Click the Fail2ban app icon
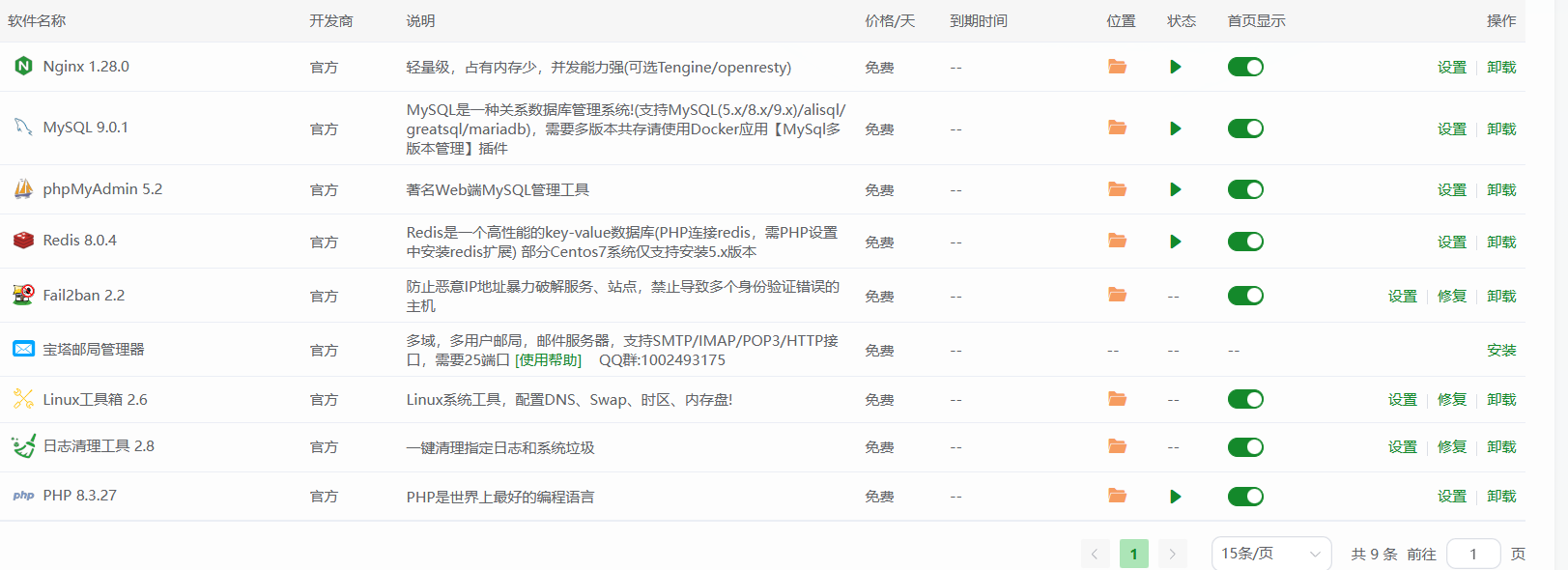Screen dimensions: 1568x570 23,296
